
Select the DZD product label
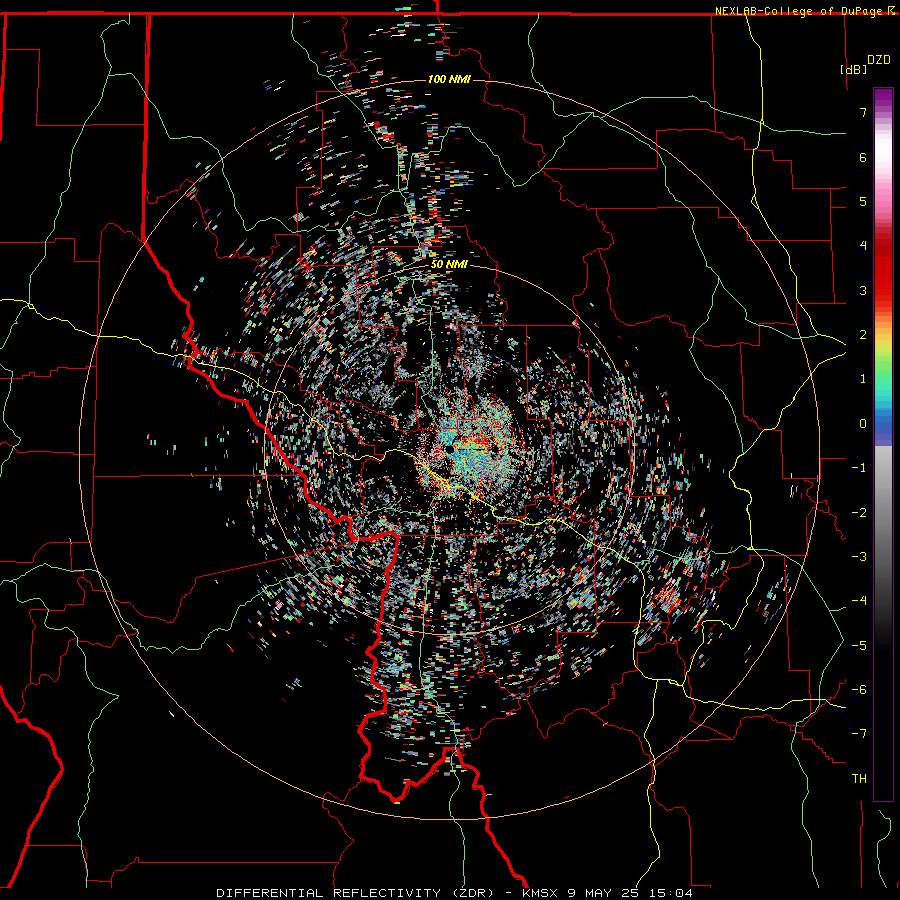[879, 60]
